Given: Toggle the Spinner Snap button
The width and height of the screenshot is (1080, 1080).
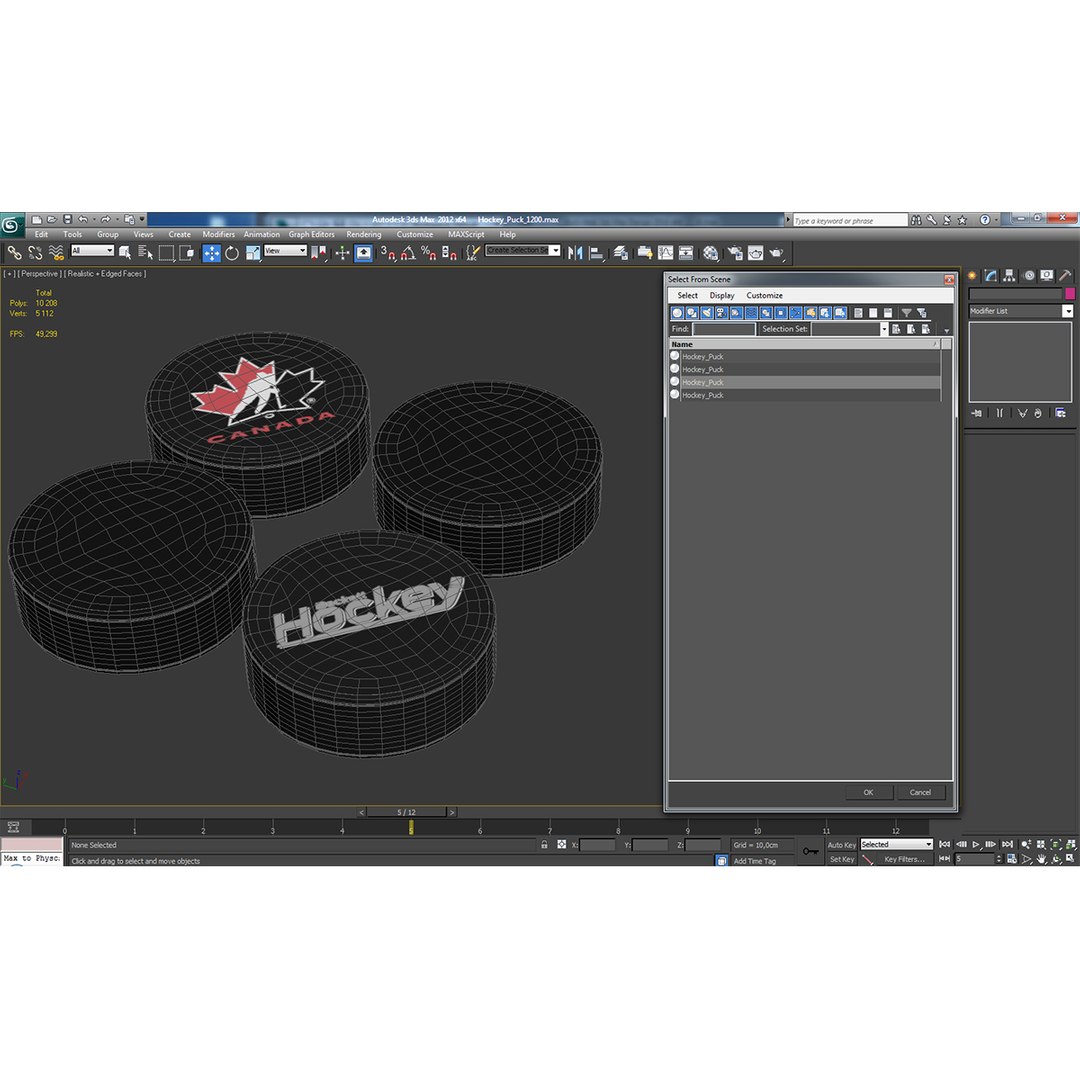Looking at the screenshot, I should point(449,253).
